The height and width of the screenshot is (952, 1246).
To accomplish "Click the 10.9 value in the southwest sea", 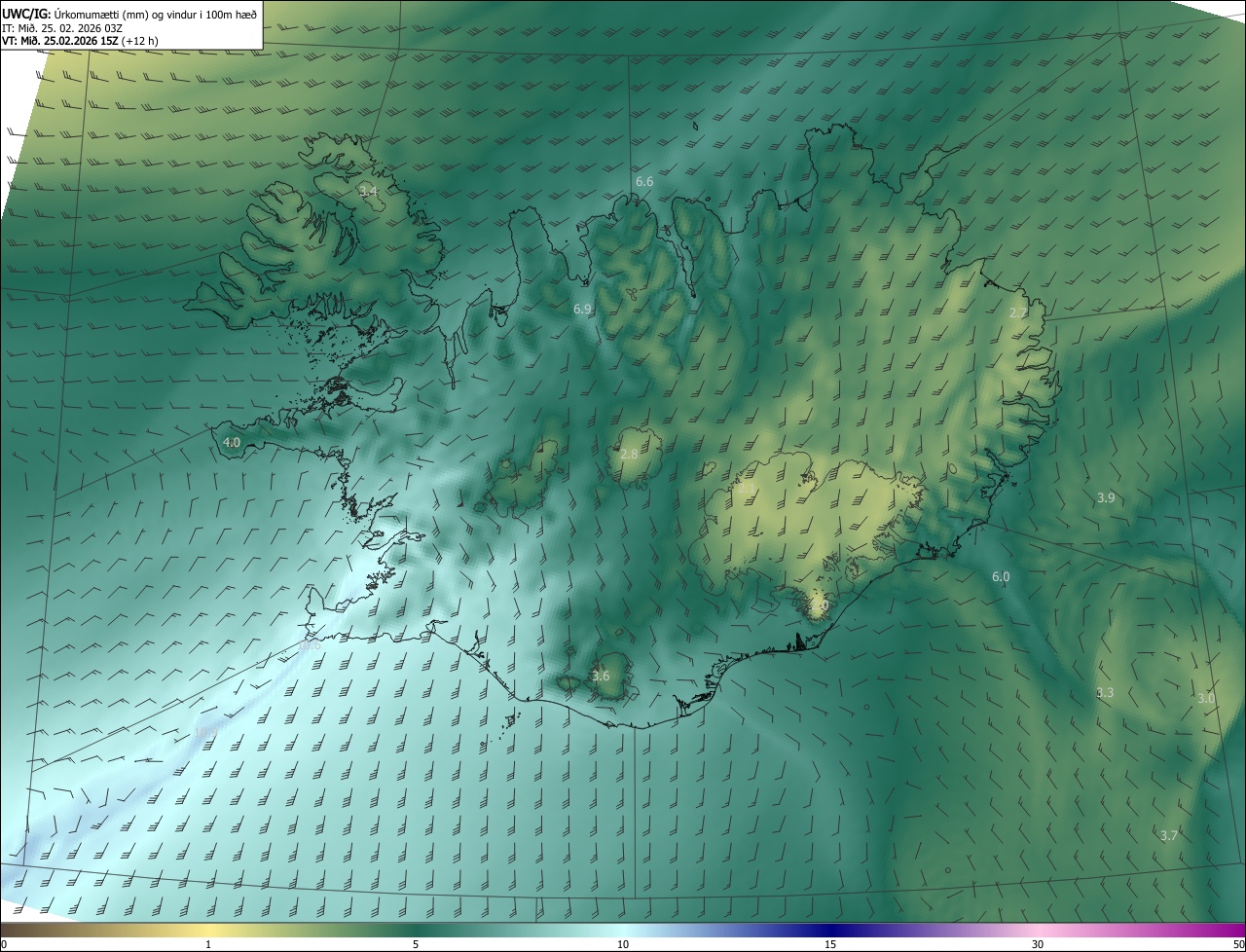I will tap(205, 732).
